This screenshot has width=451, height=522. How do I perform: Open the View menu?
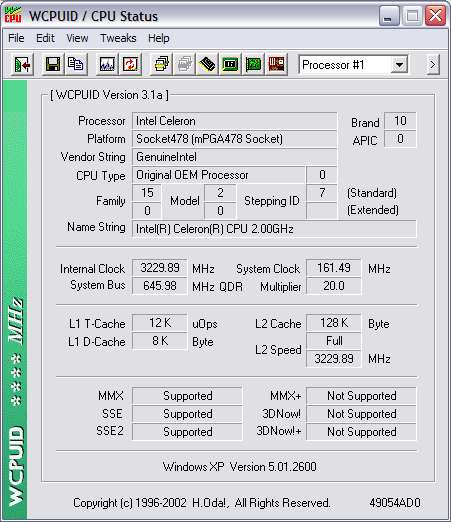[77, 38]
